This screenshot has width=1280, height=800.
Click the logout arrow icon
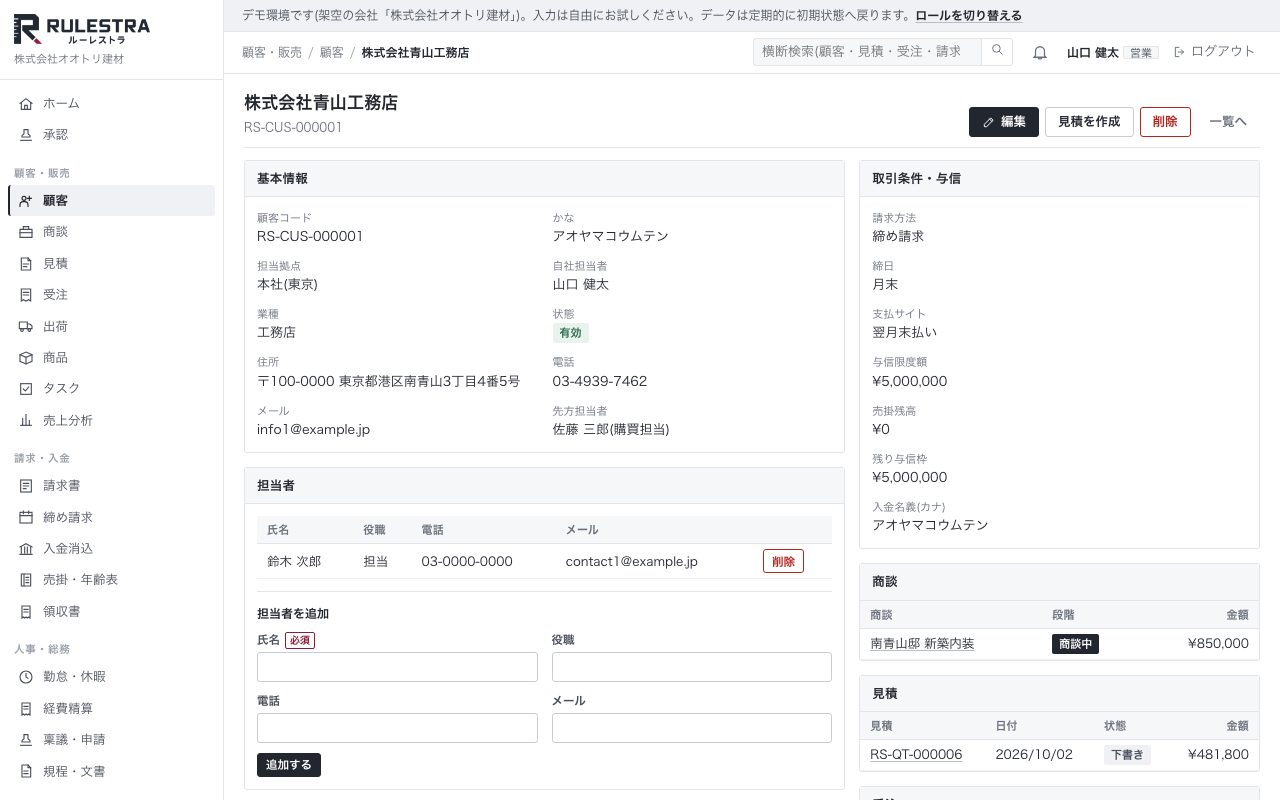tap(1179, 52)
